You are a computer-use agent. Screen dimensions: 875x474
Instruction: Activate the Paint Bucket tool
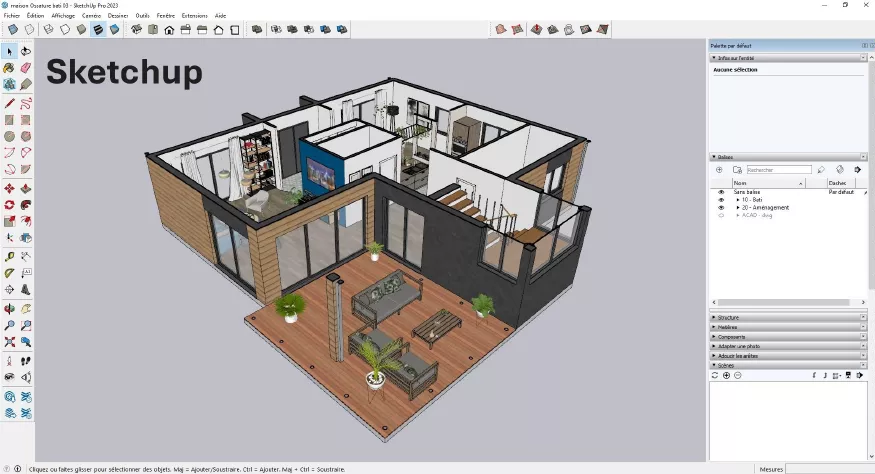click(9, 68)
